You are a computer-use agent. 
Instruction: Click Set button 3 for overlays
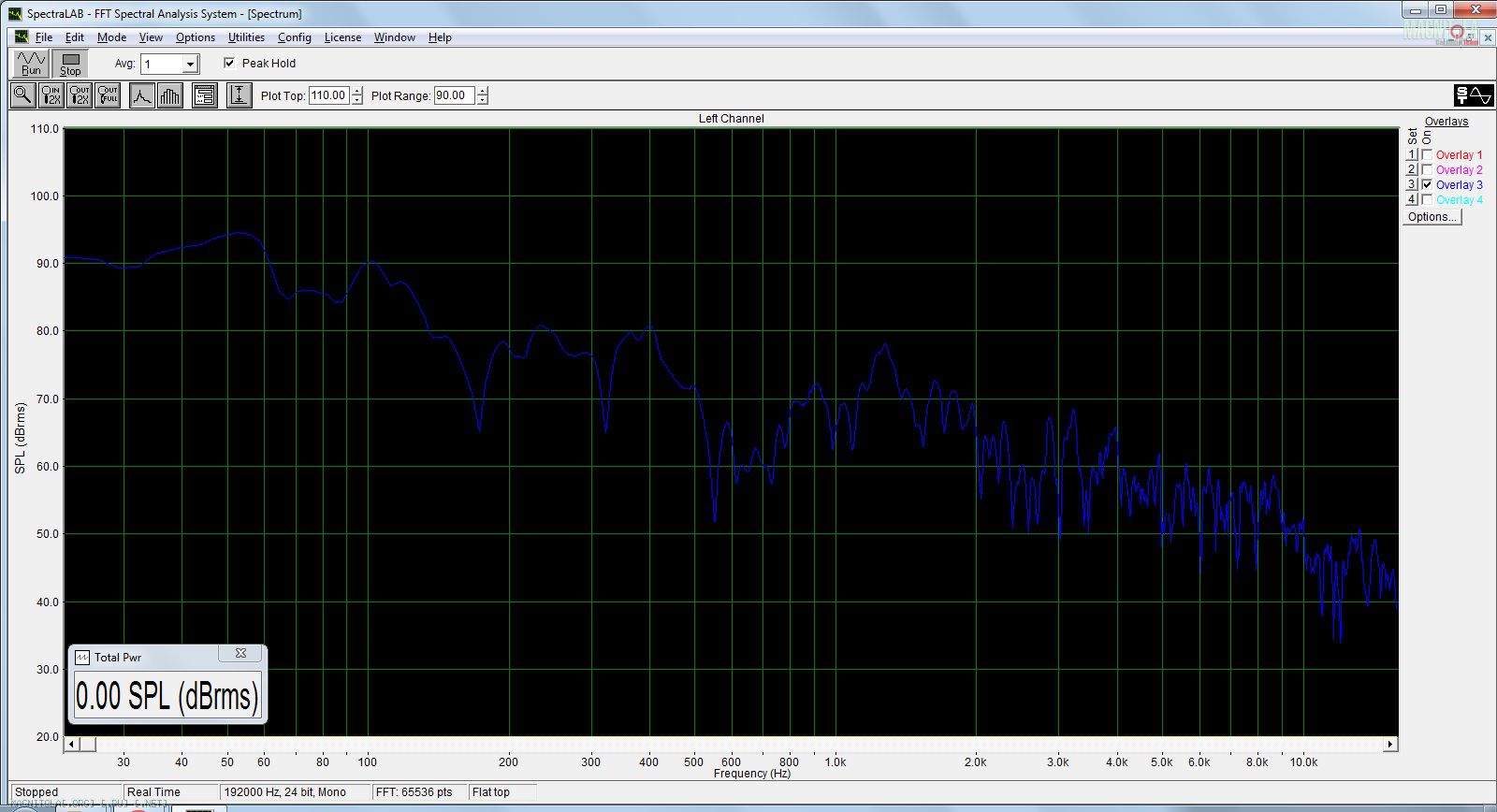point(1413,185)
